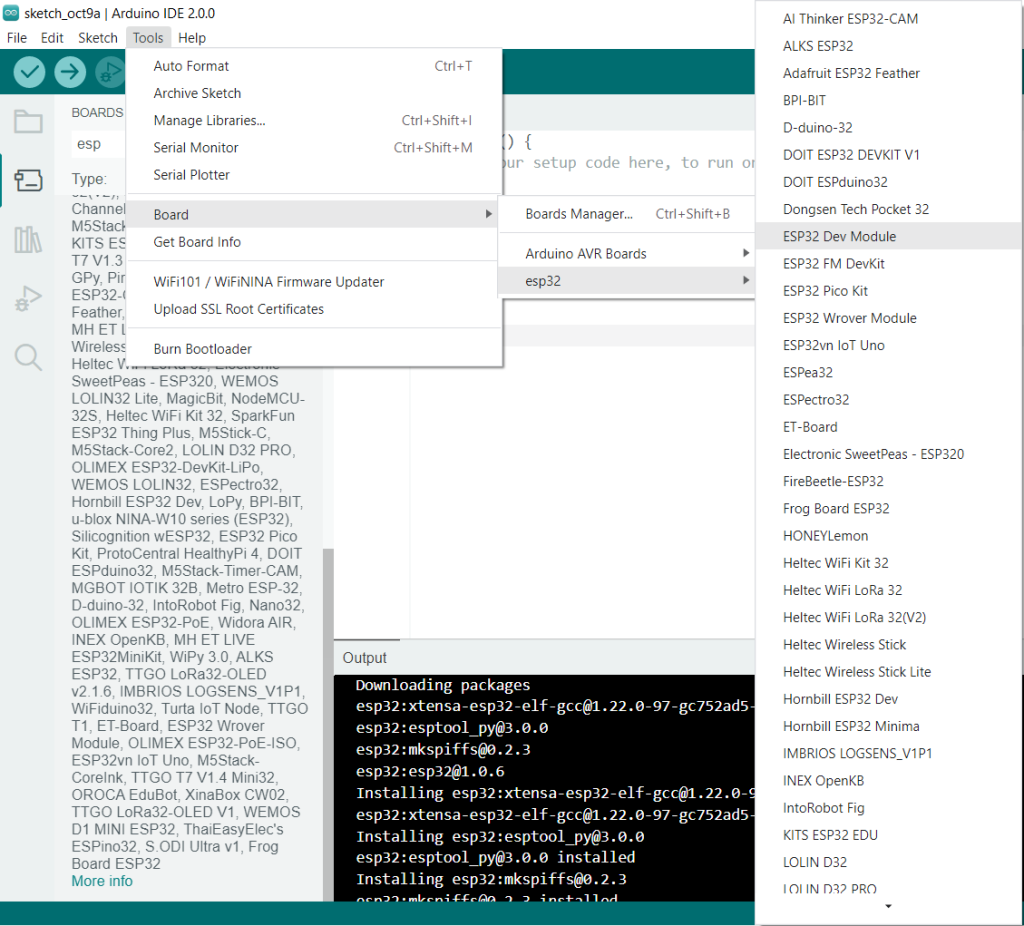Select Frog Board ESP32

(888, 509)
